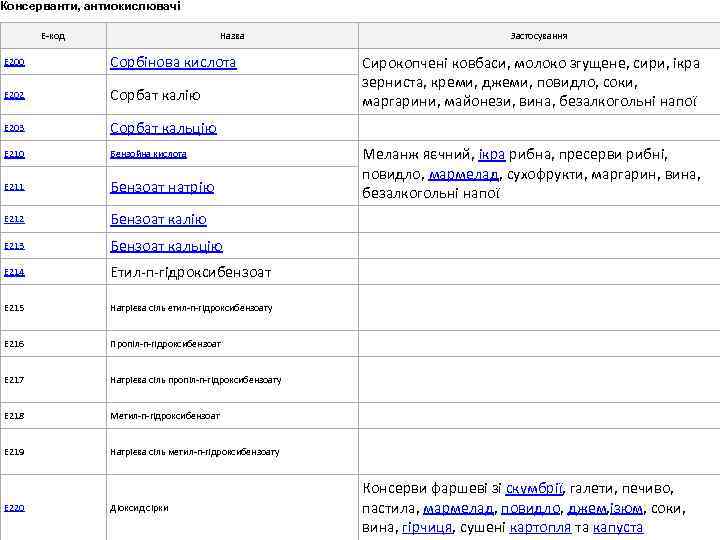The height and width of the screenshot is (540, 720).
Task: Open the E203 code link
Action: pos(14,128)
